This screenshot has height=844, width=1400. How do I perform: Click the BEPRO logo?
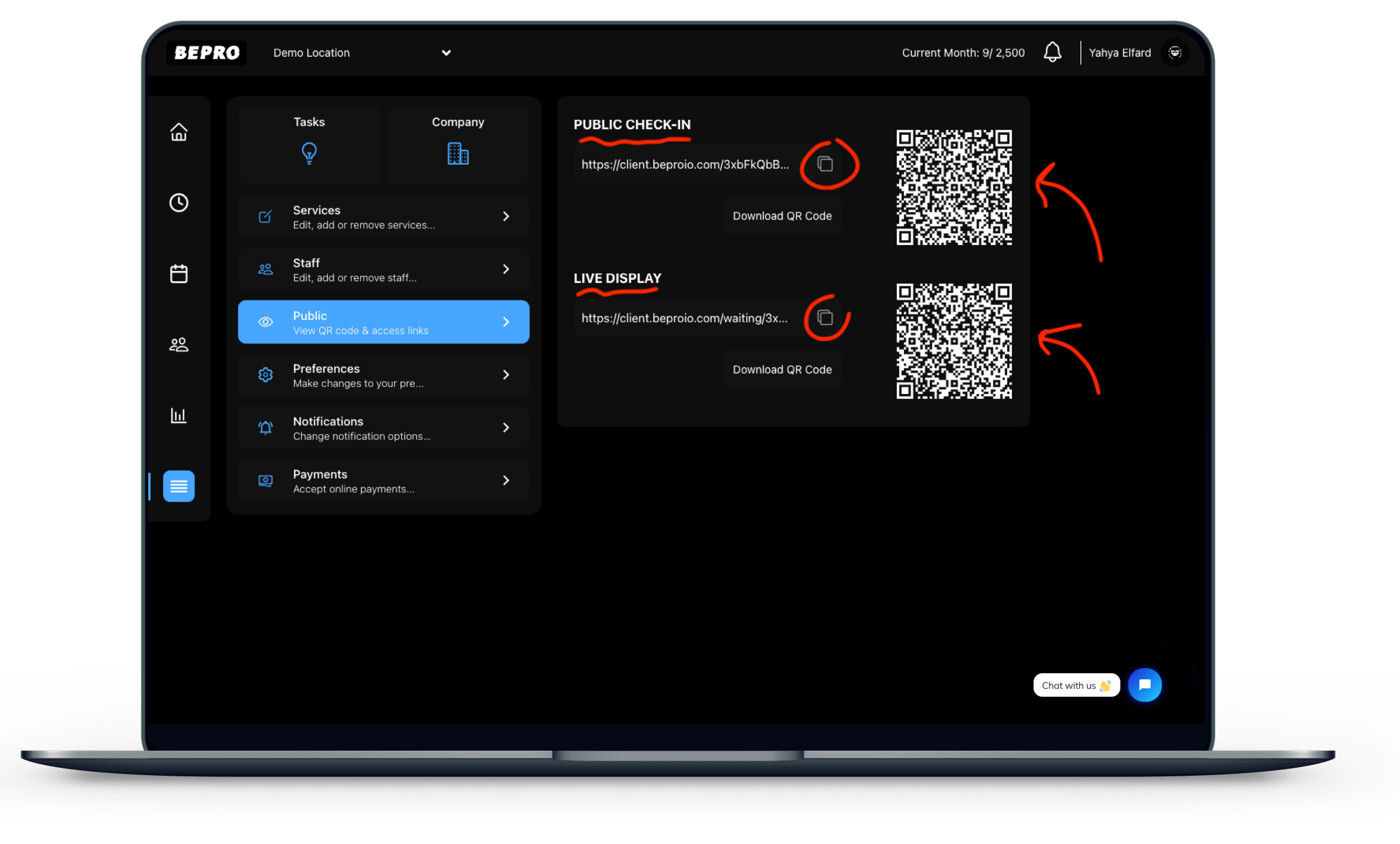pos(207,52)
